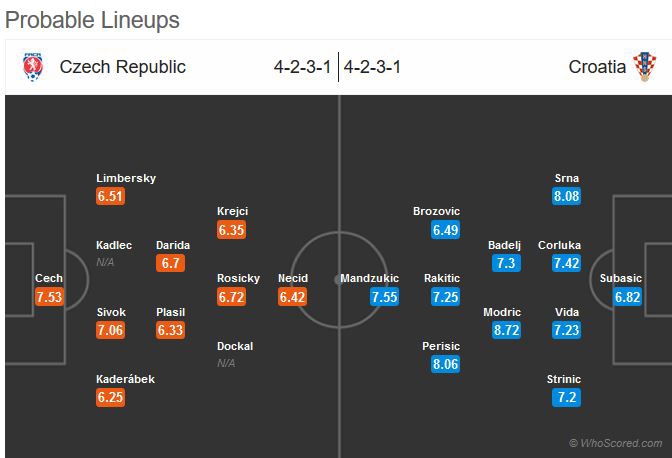Screen dimensions: 672x458
Task: Click the Czech Republic team crest icon
Action: [x=34, y=67]
